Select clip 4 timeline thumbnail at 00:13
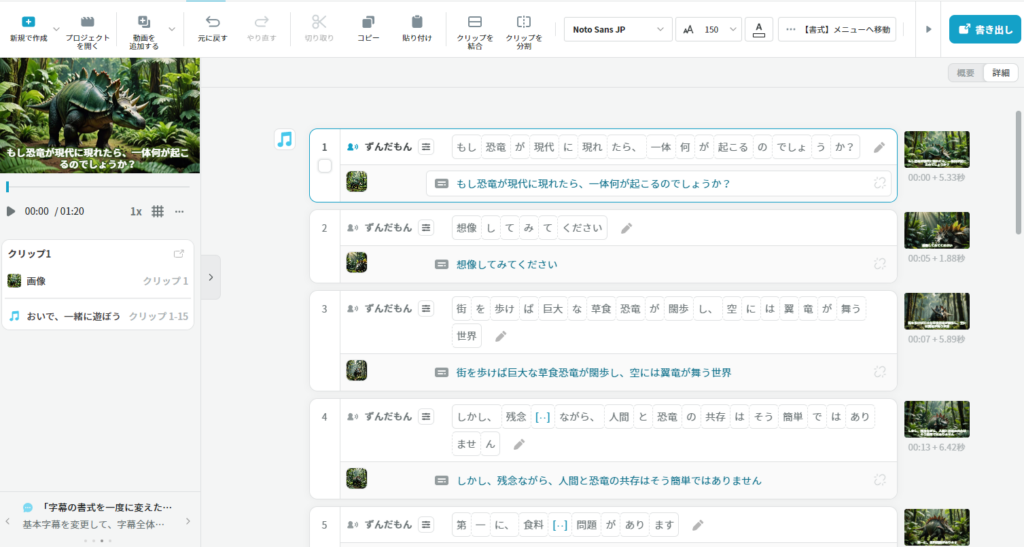The height and width of the screenshot is (547, 1024). (936, 419)
